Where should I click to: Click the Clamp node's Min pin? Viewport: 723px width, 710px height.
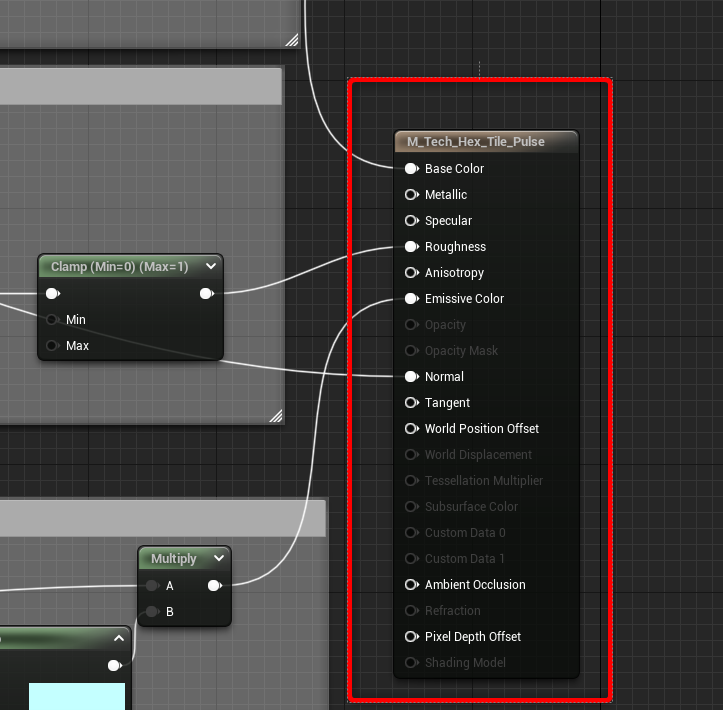53,320
